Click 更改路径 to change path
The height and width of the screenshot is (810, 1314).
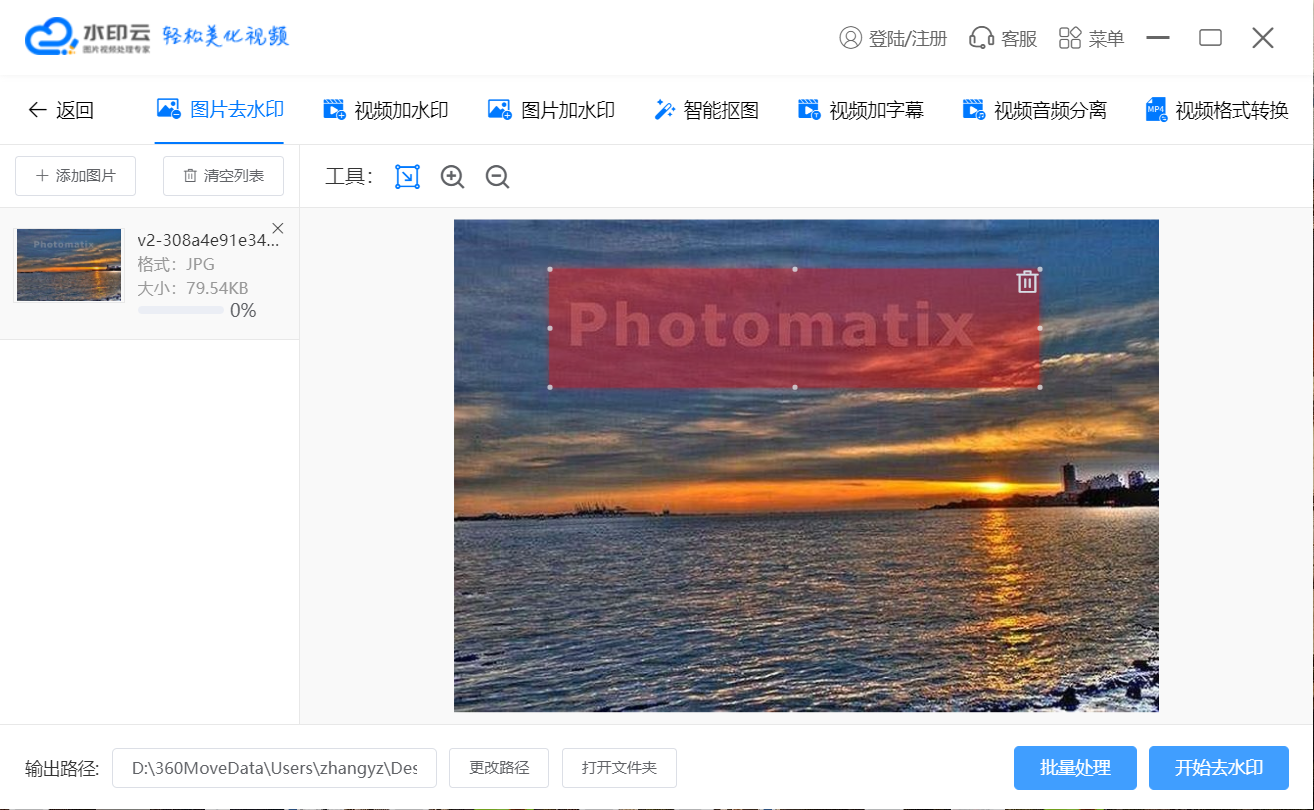click(x=499, y=768)
